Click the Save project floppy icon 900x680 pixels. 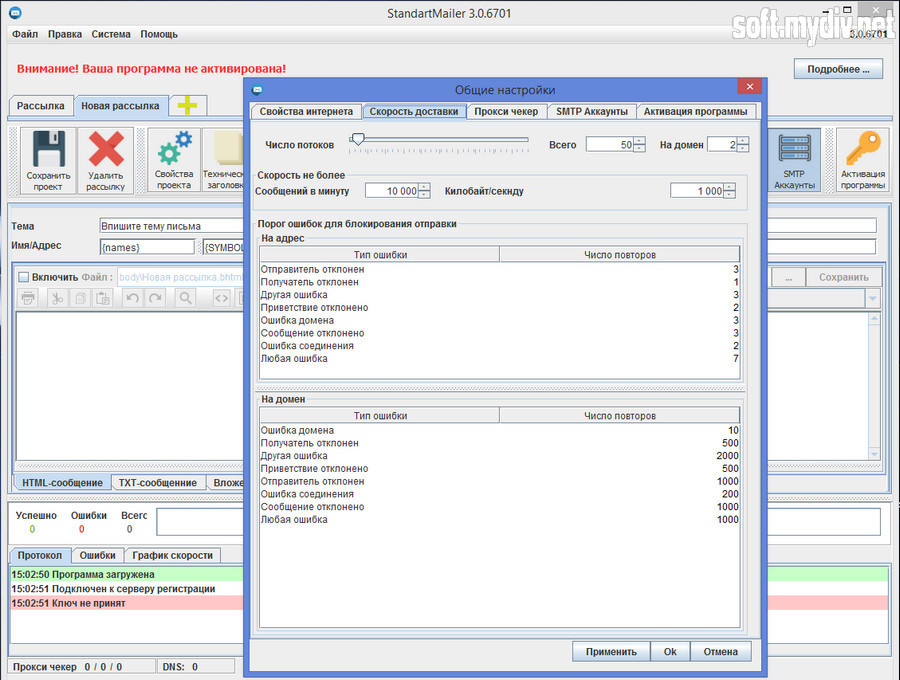[x=48, y=160]
